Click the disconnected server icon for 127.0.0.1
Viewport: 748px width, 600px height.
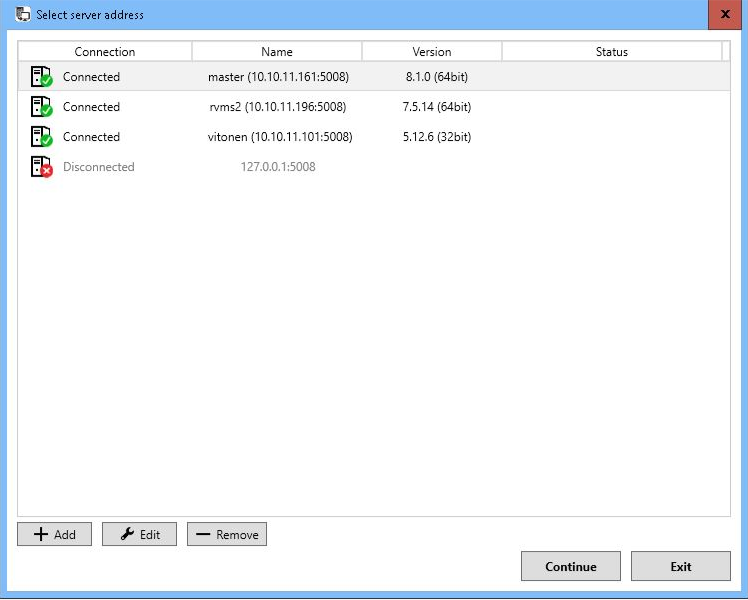[41, 167]
